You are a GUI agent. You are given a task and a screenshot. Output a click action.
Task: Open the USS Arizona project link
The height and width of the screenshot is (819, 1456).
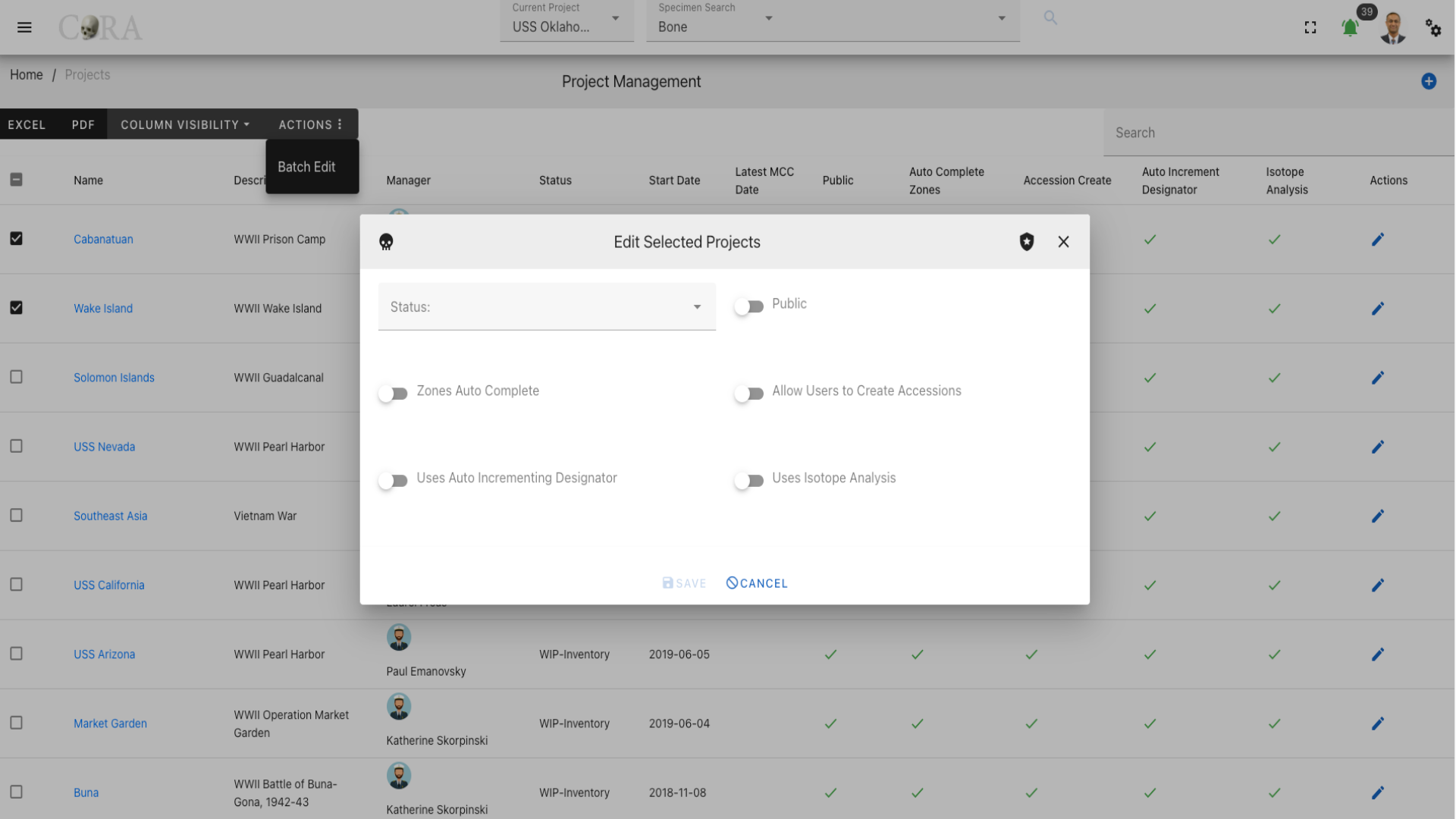tap(104, 654)
